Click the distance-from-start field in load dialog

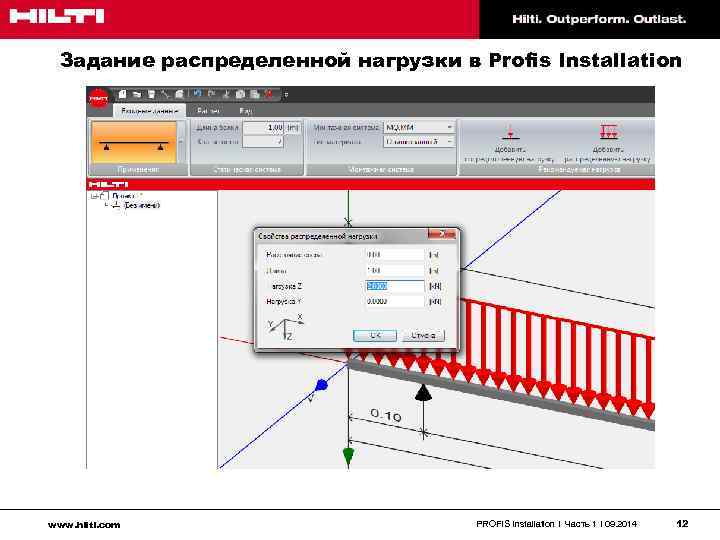(x=395, y=254)
